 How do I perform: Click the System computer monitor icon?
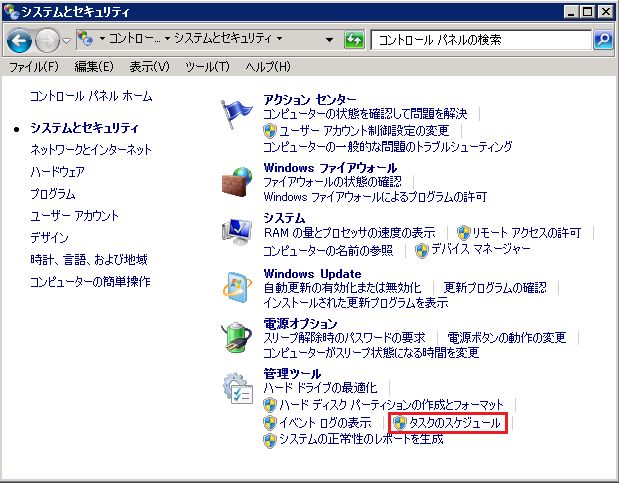coord(237,231)
